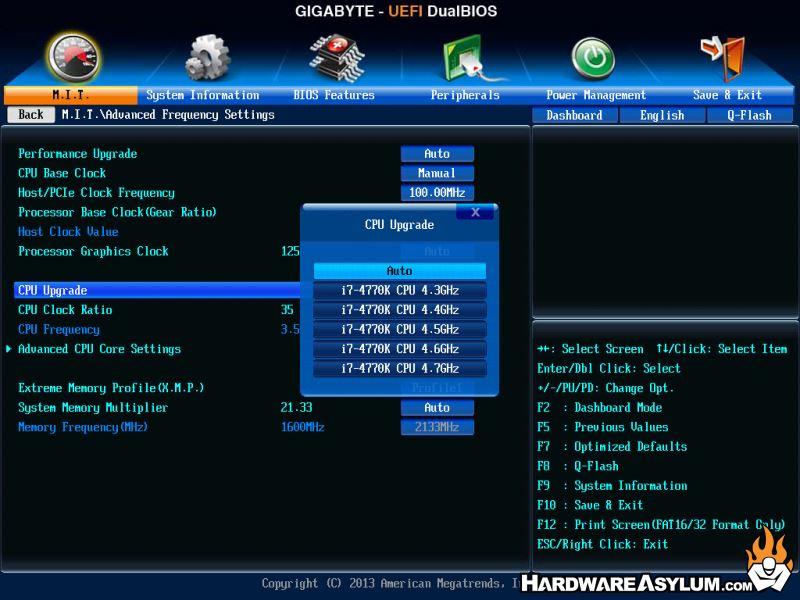Click the Save & Exit door icon

[723, 58]
